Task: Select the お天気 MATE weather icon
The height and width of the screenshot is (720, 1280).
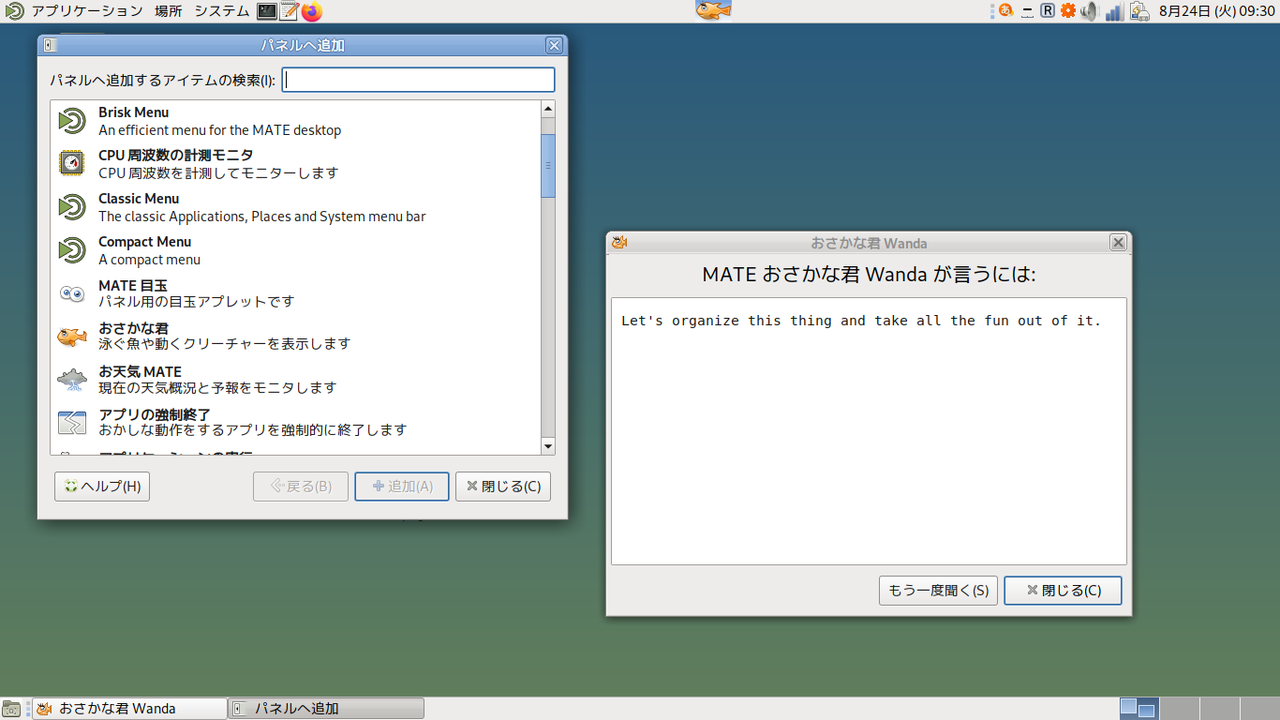Action: [x=72, y=379]
